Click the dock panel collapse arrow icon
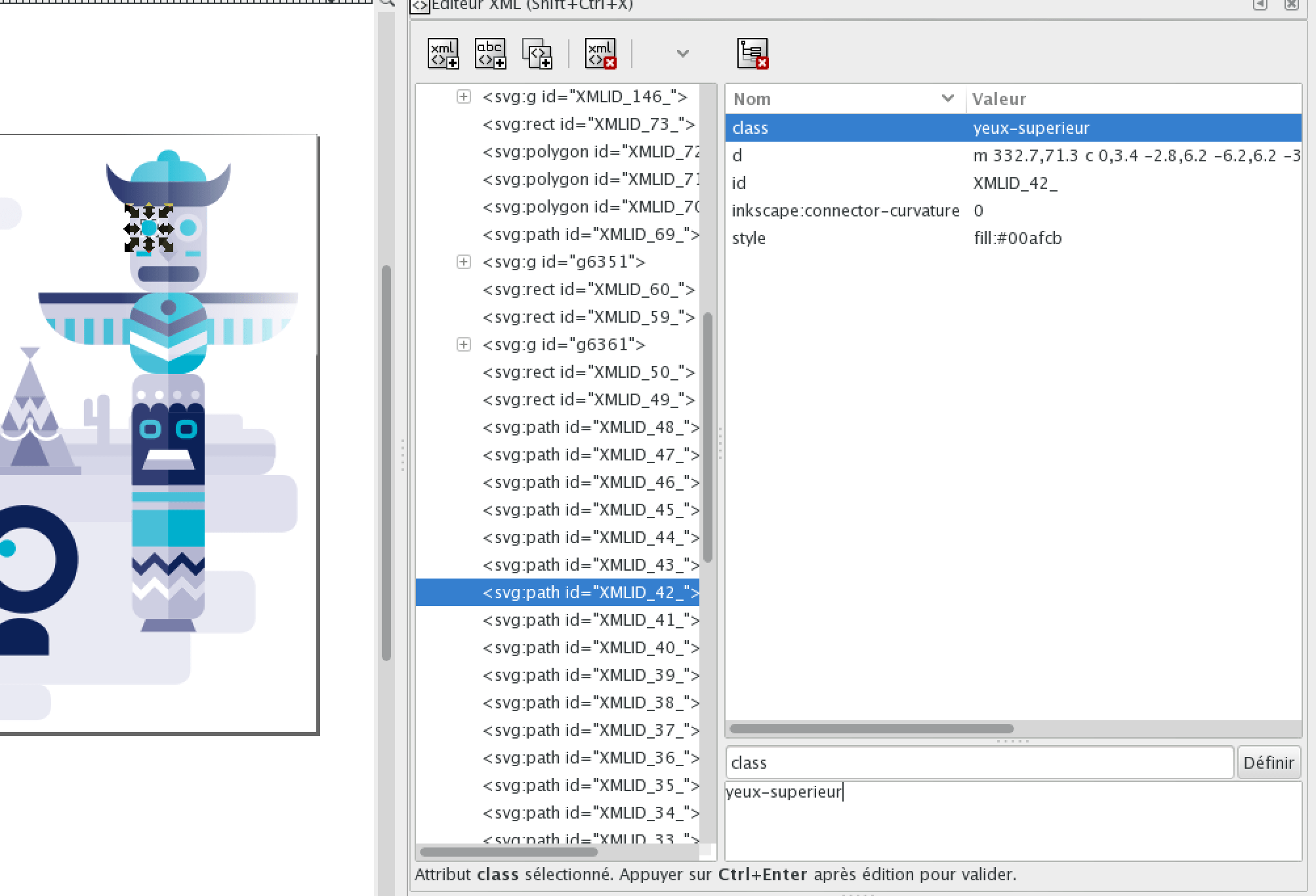Viewport: 1316px width, 896px height. click(x=1260, y=5)
